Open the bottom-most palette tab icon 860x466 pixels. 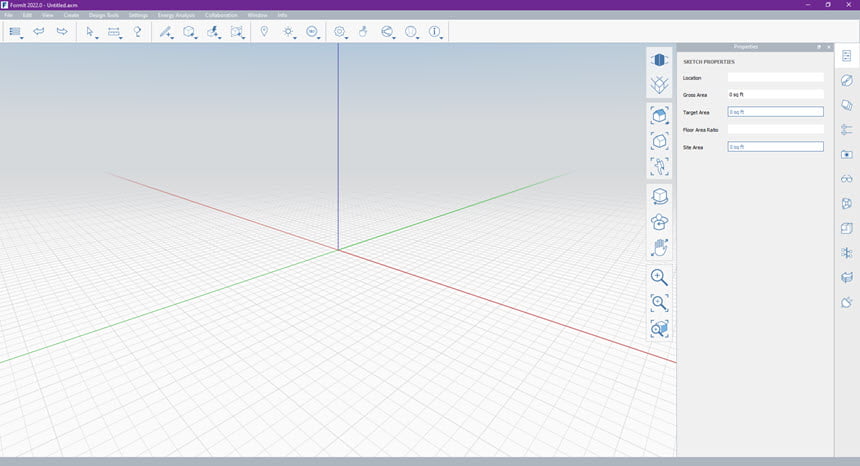[x=847, y=302]
